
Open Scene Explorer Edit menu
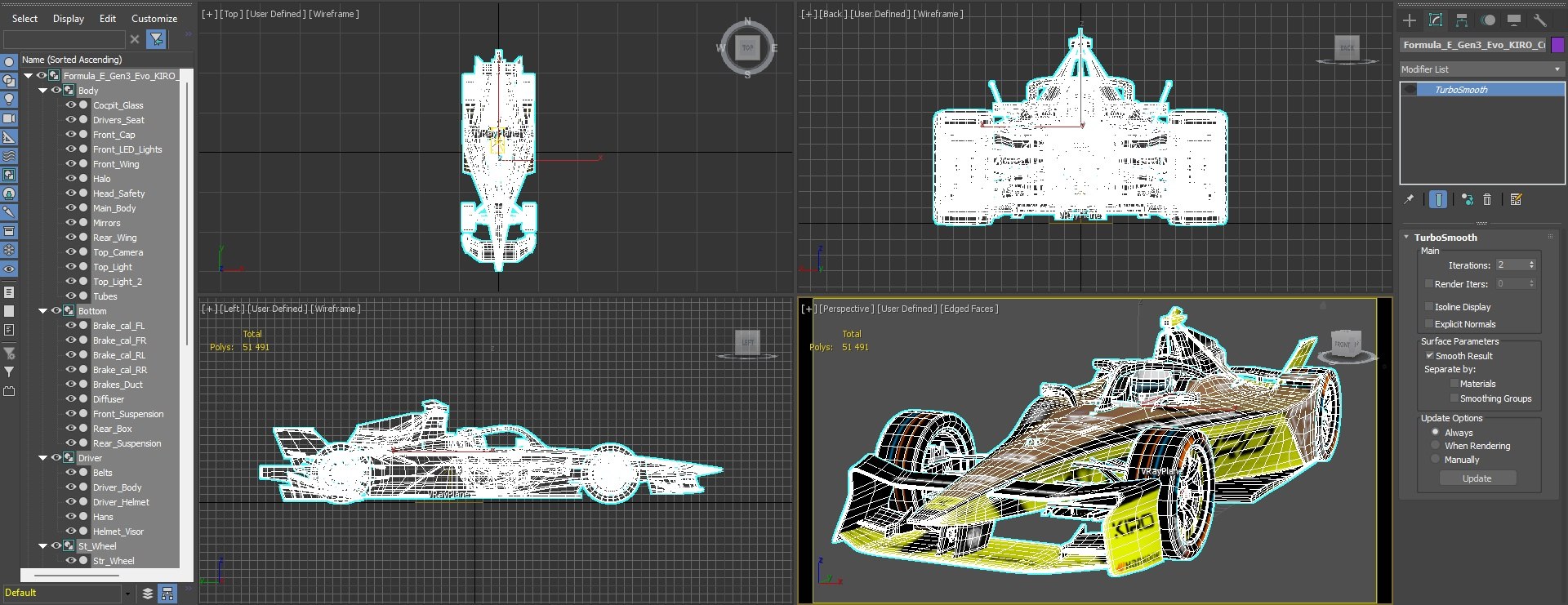tap(108, 19)
